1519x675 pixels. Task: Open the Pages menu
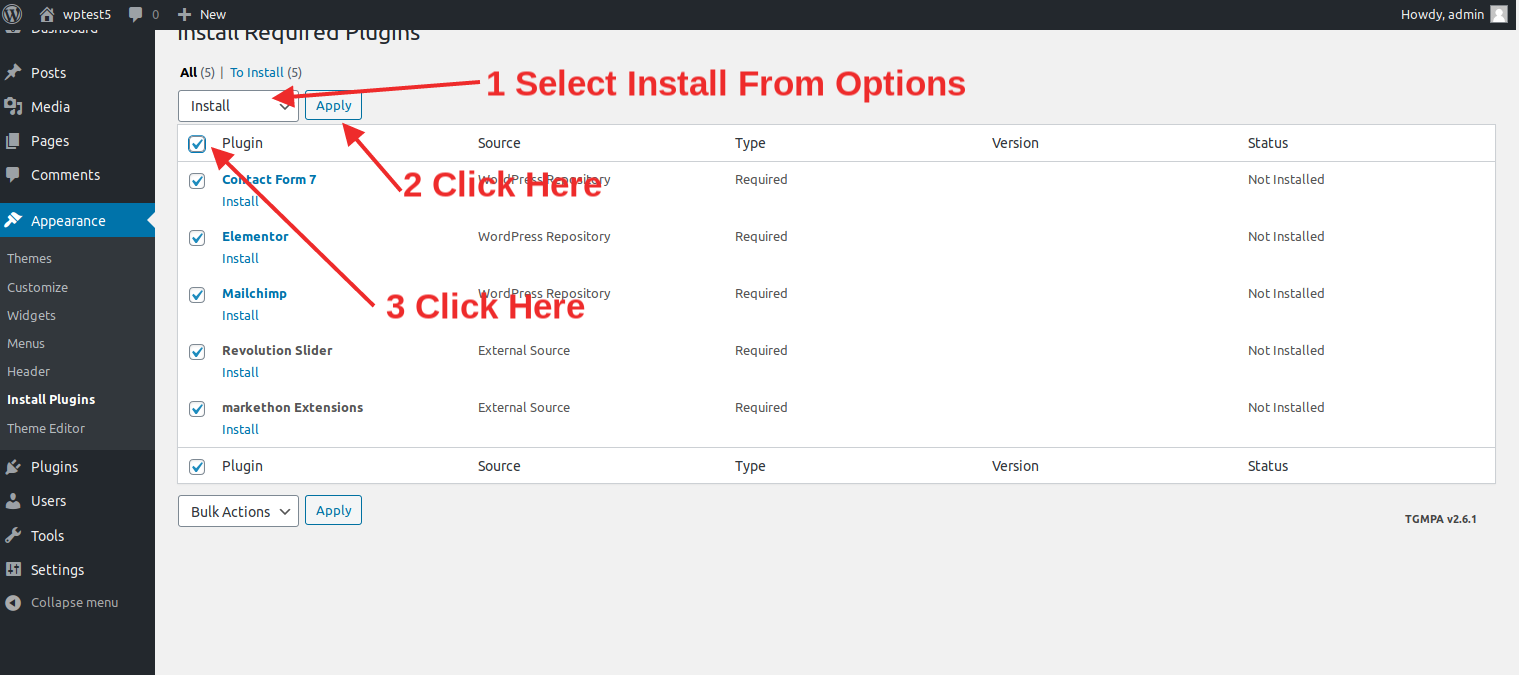50,141
